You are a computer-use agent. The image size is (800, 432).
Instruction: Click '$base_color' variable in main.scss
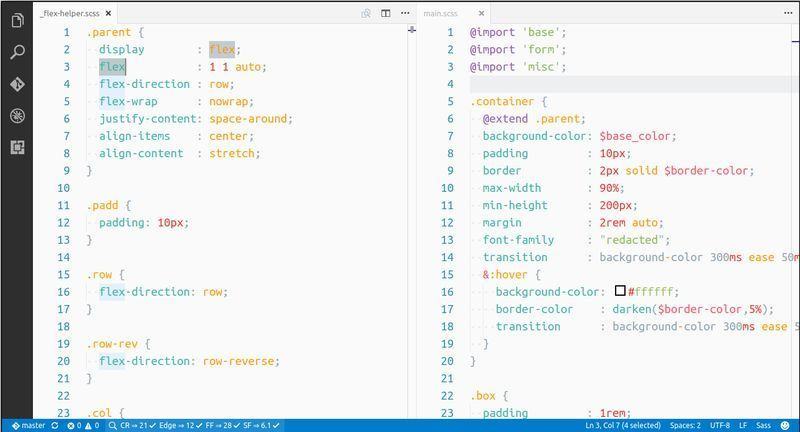[635, 136]
